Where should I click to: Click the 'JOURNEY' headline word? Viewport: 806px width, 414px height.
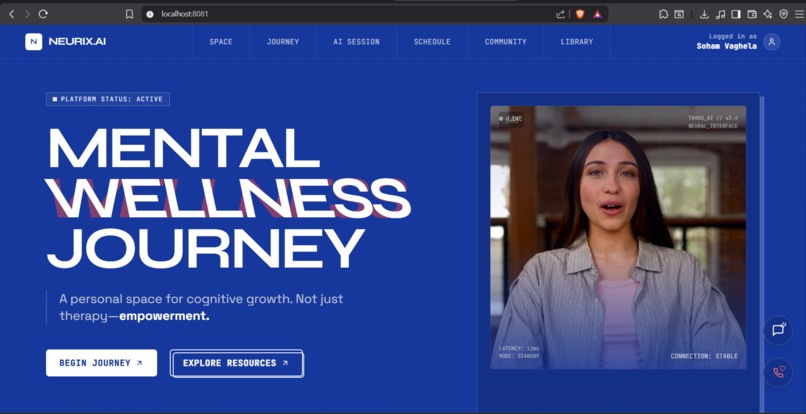(206, 248)
